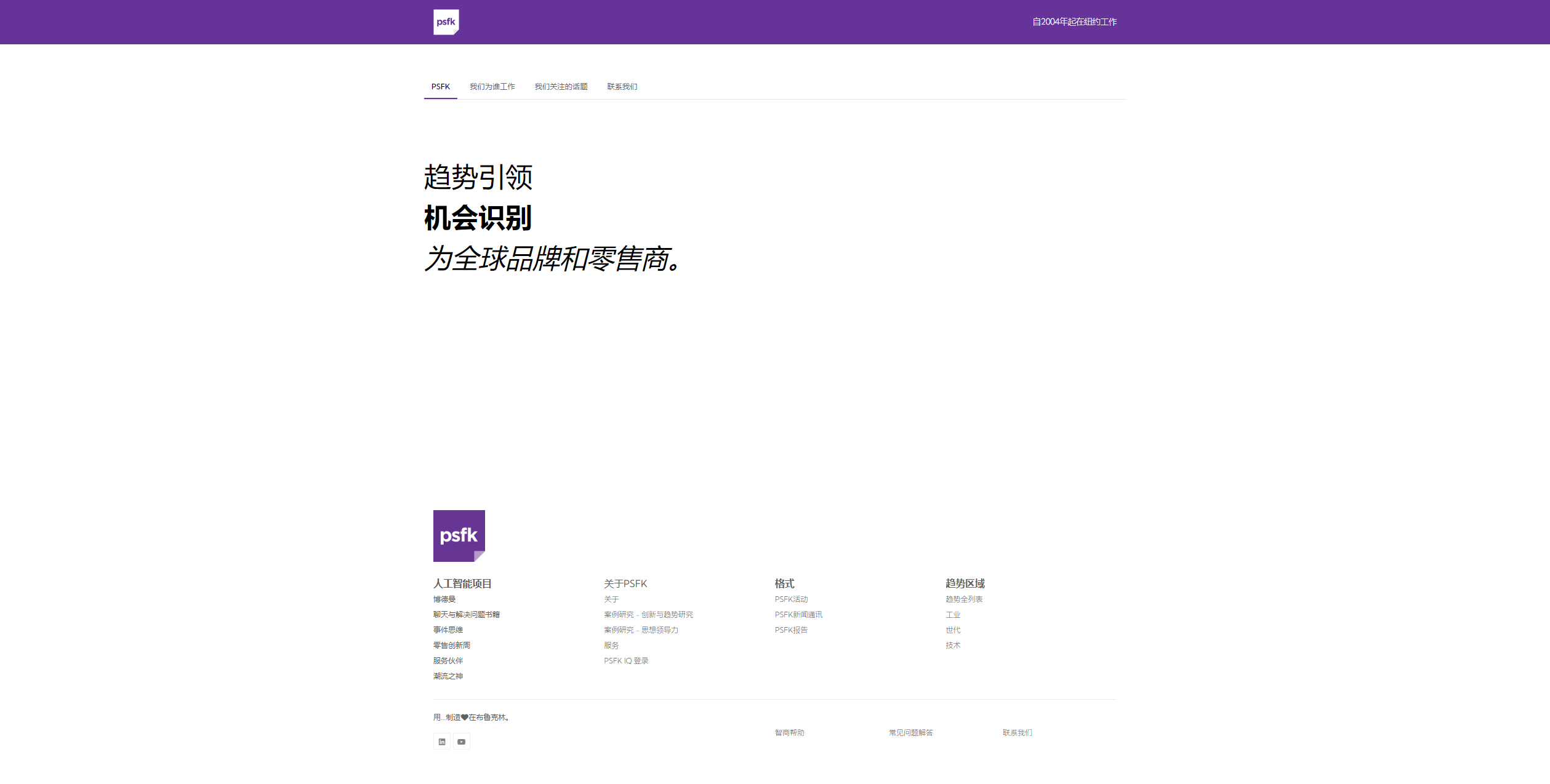Click 聊天与解决问题书籍 footer link

[x=466, y=614]
